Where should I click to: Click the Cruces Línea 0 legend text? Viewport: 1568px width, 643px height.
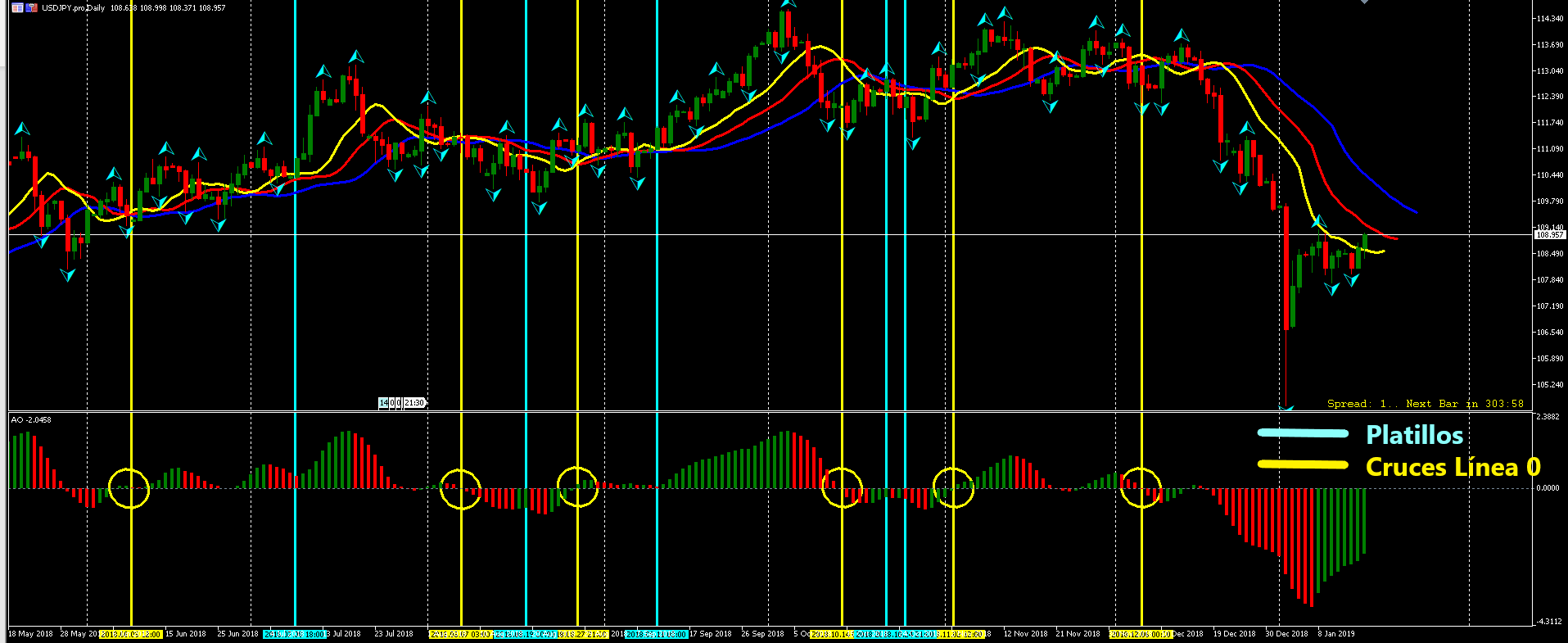[1453, 468]
